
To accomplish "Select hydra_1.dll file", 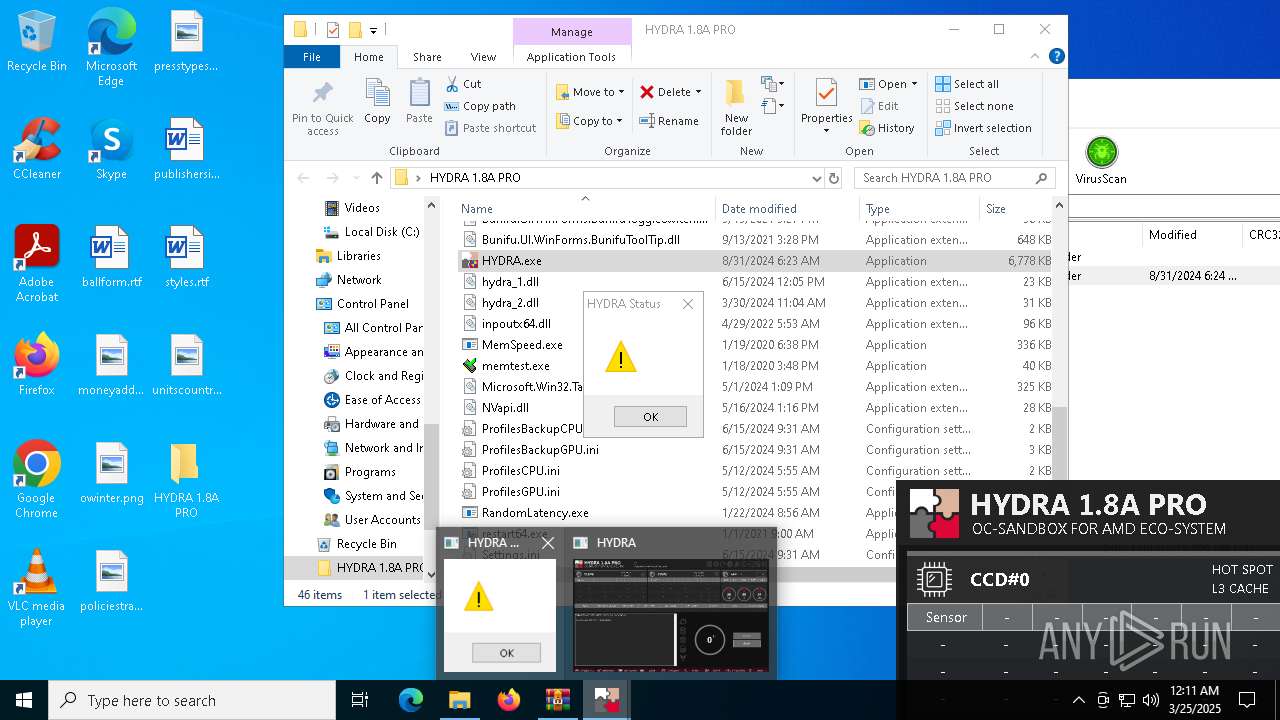I will [x=510, y=282].
